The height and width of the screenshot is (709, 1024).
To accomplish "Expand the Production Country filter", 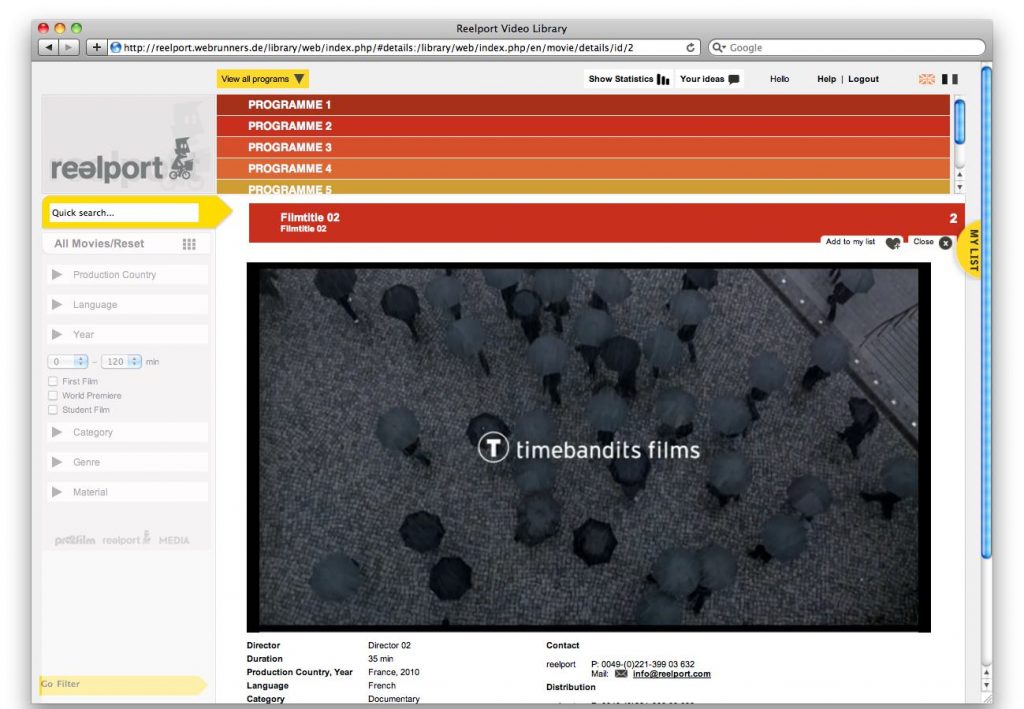I will pyautogui.click(x=127, y=275).
